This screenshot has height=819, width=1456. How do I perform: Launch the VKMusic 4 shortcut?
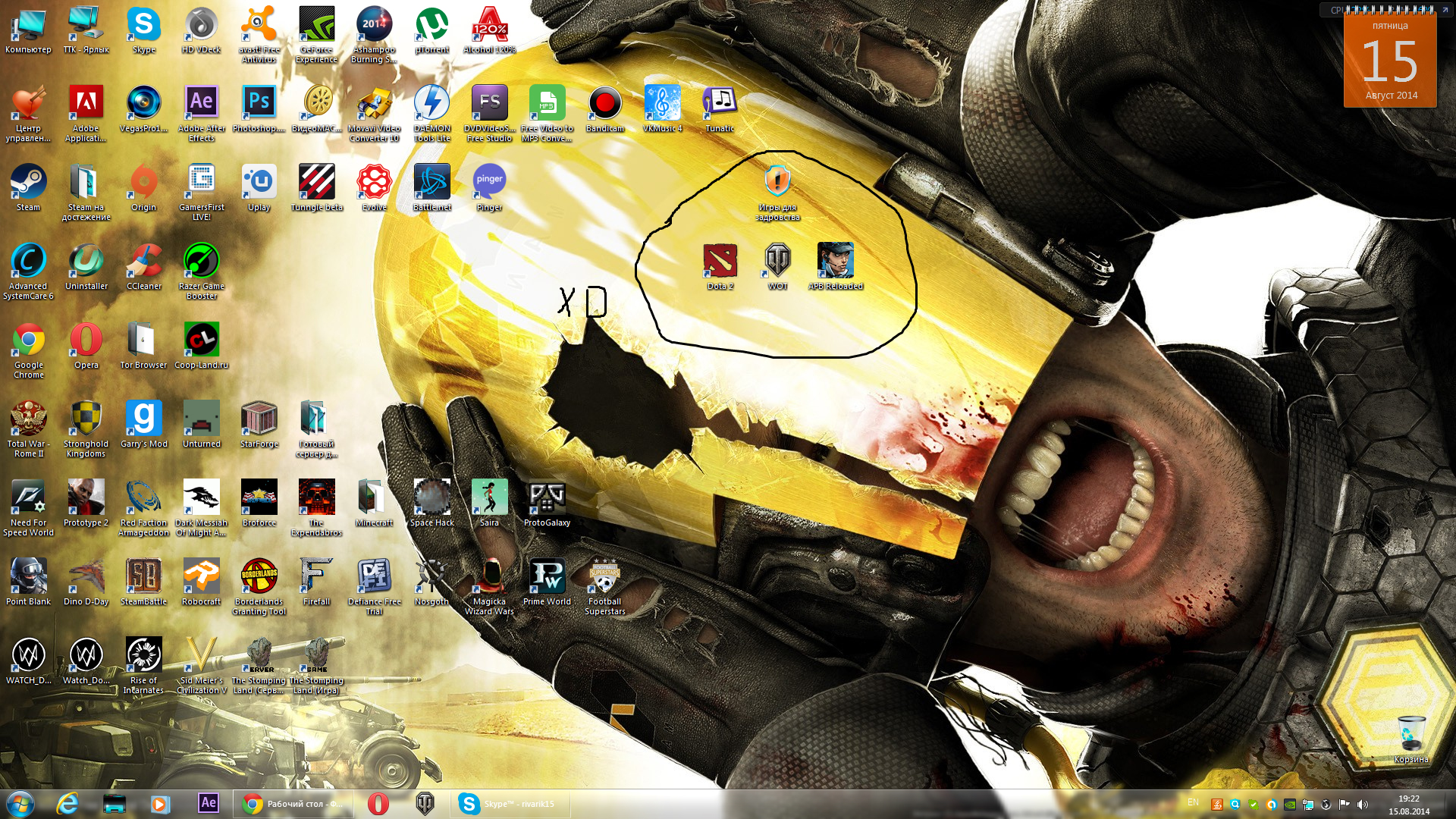[662, 108]
